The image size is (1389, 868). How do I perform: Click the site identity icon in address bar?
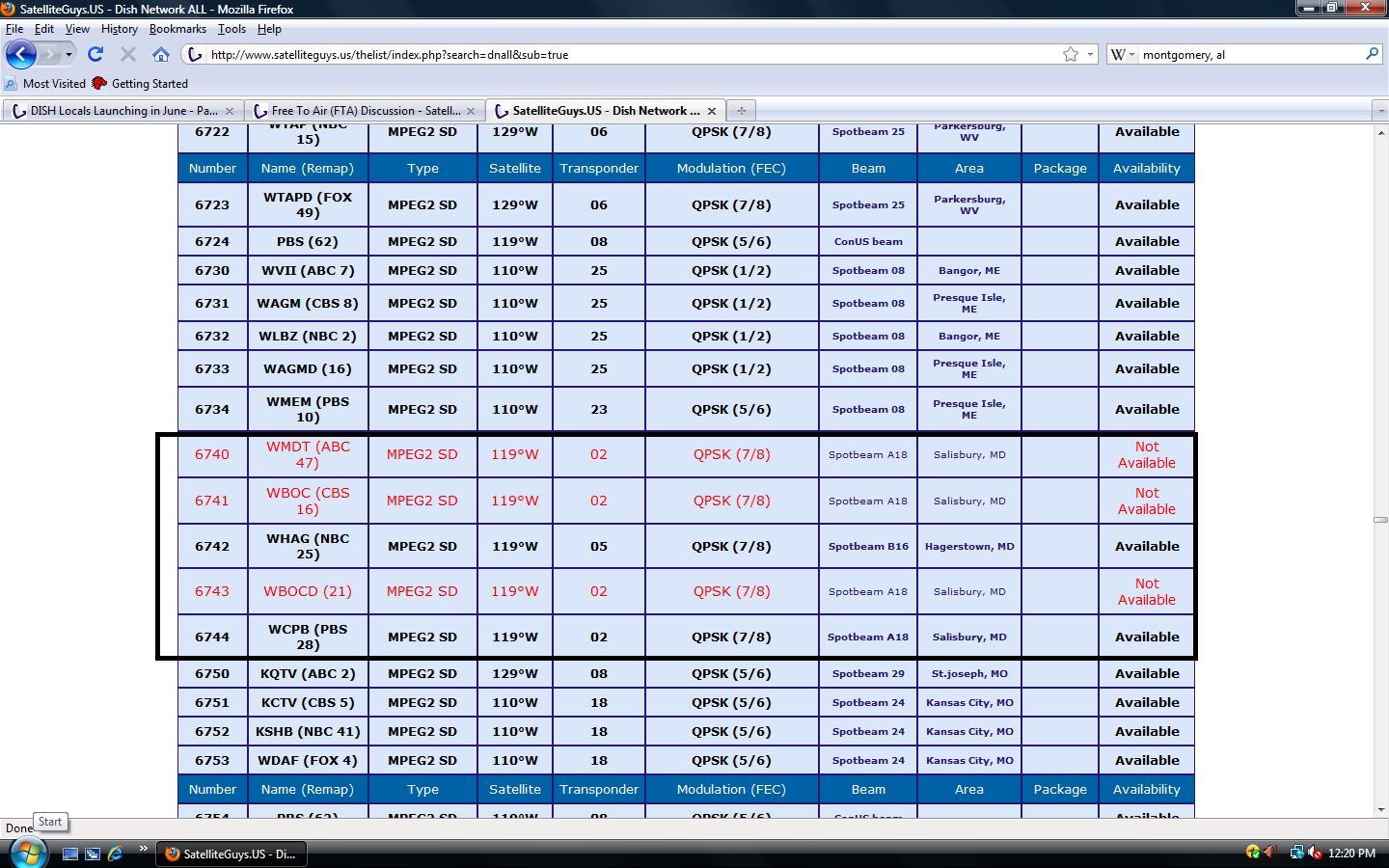click(x=195, y=55)
